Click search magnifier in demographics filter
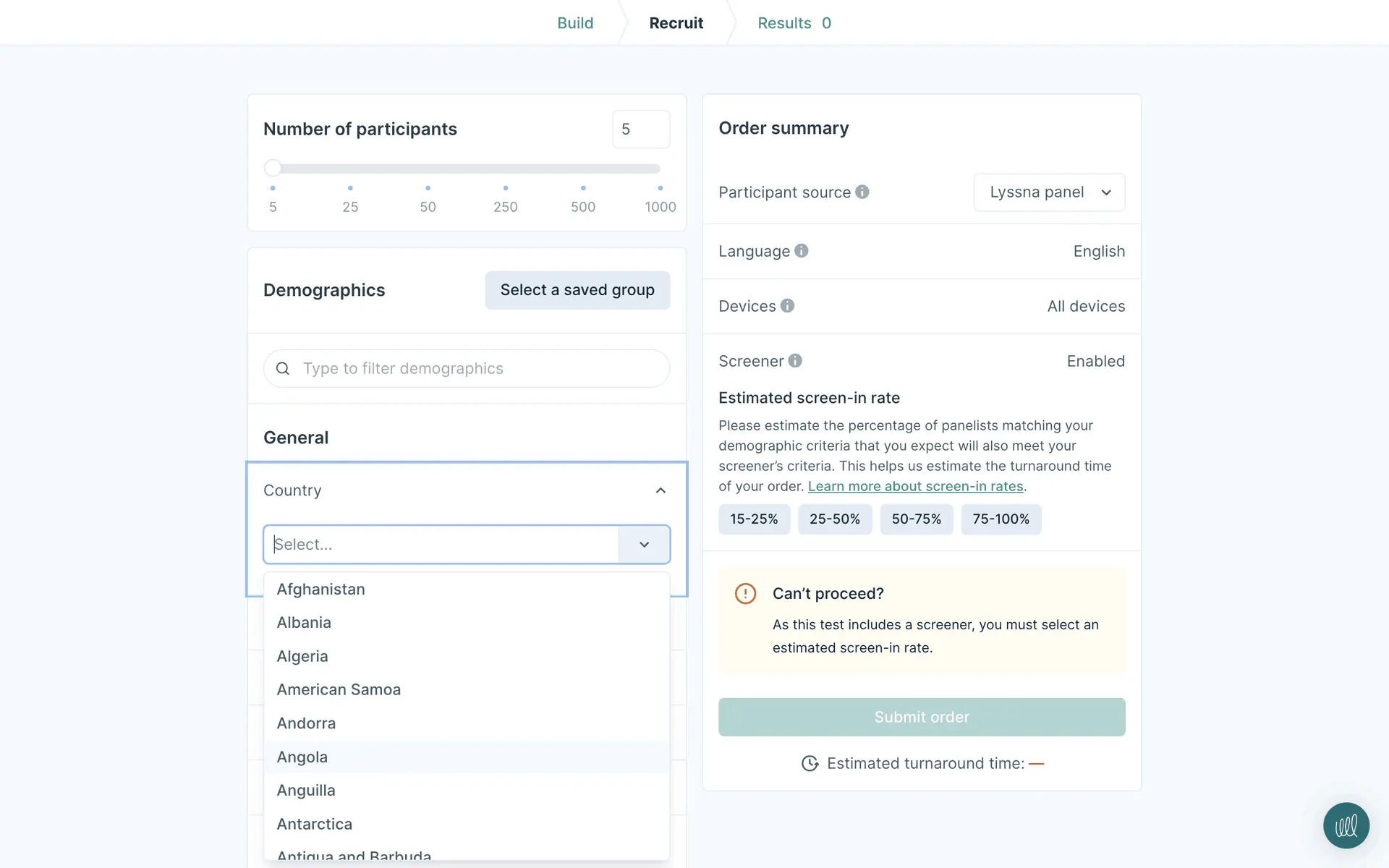This screenshot has width=1389, height=868. pos(283,369)
